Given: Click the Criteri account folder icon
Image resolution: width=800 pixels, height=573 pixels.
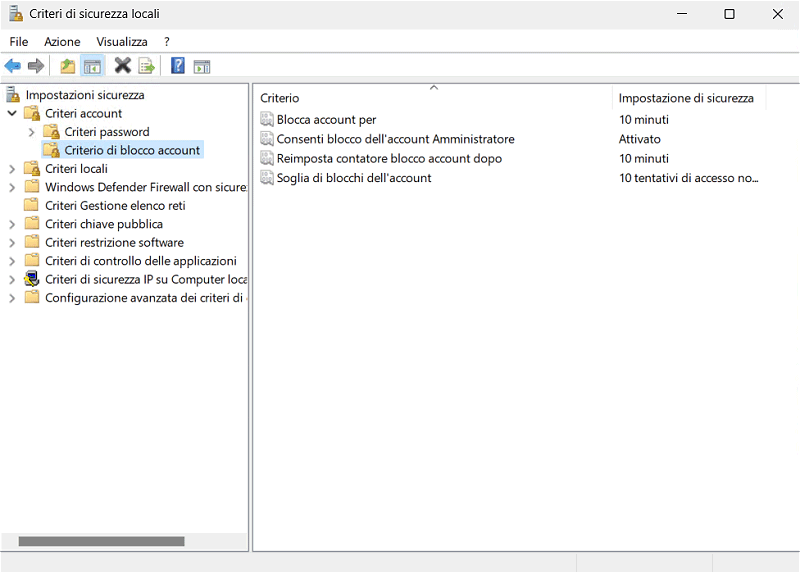Looking at the screenshot, I should 32,113.
